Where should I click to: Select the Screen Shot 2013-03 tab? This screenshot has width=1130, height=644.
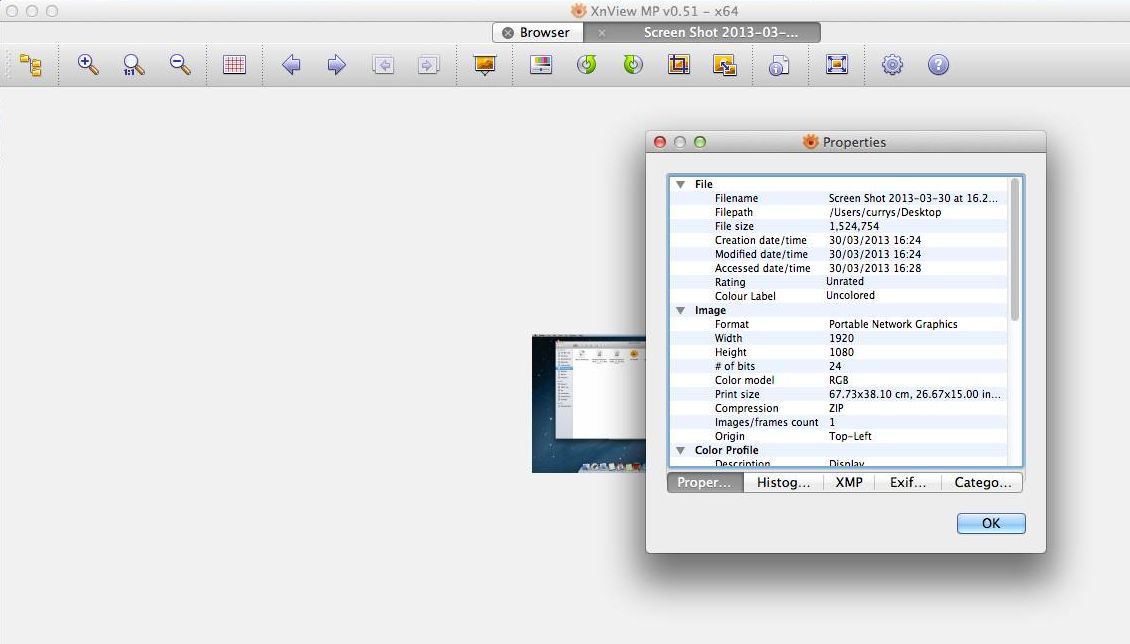pyautogui.click(x=702, y=32)
